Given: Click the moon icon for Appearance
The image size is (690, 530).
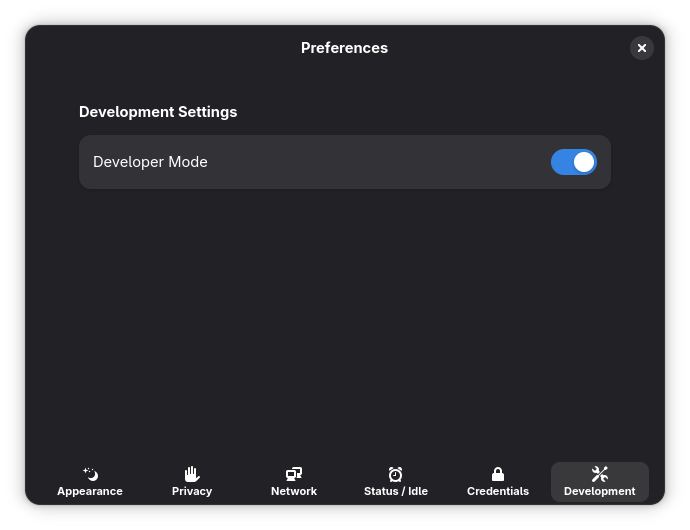Looking at the screenshot, I should (90, 474).
